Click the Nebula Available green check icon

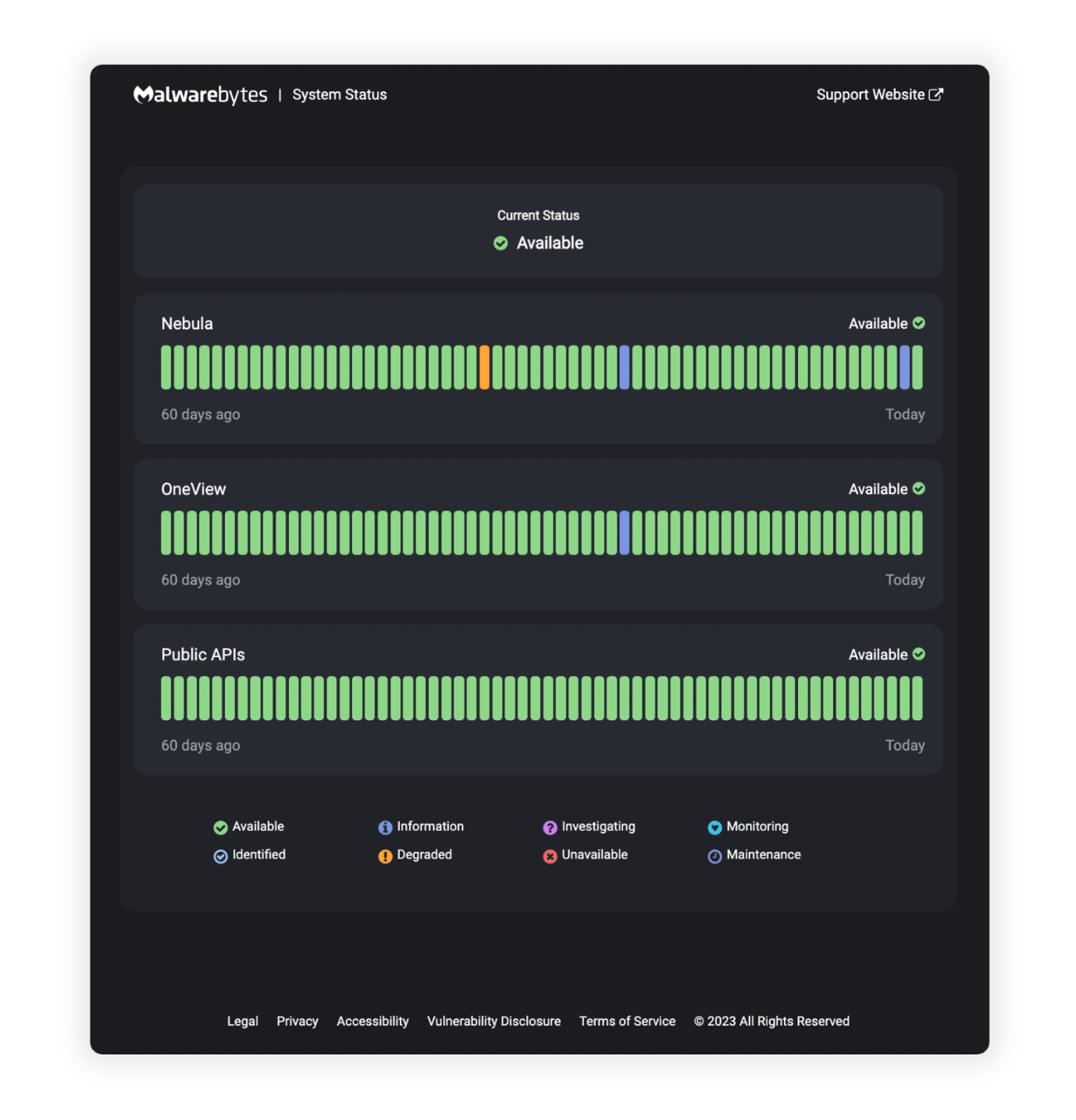[918, 323]
